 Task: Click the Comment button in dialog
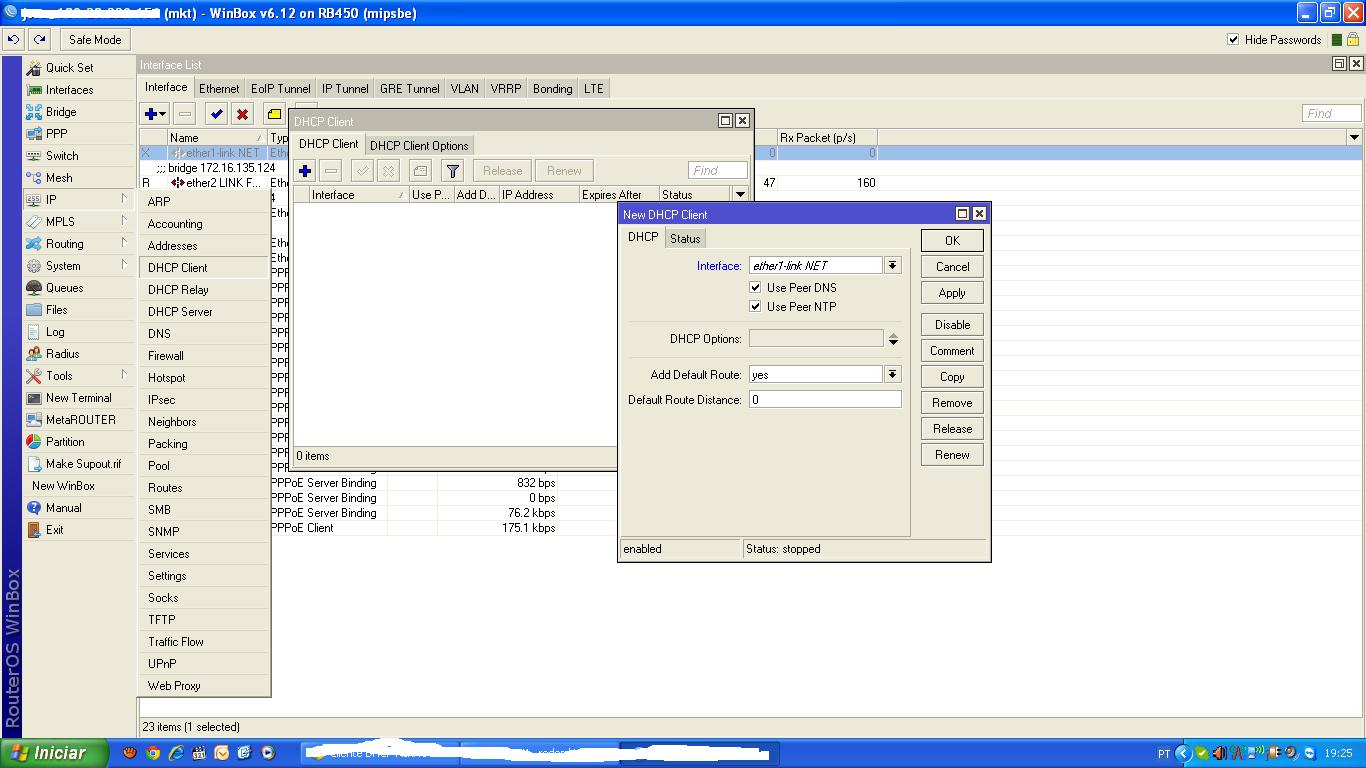click(952, 351)
